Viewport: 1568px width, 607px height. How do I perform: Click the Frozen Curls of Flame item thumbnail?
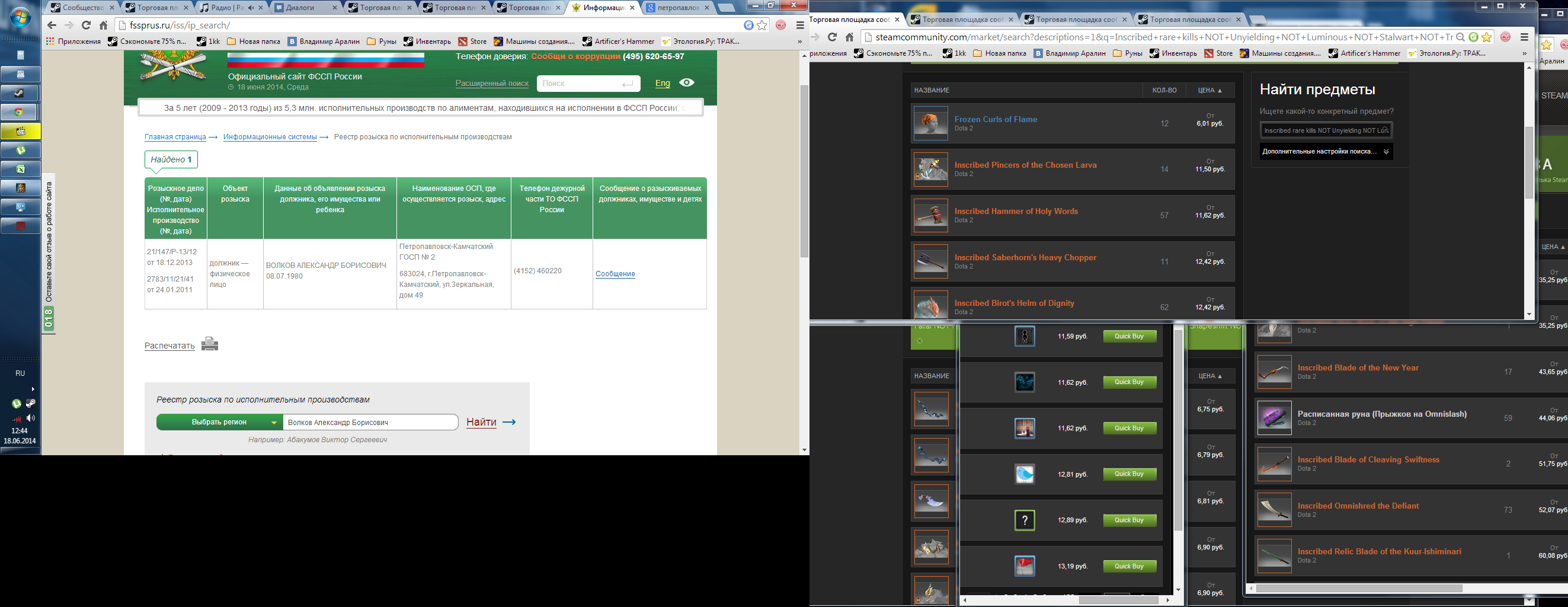pos(931,123)
